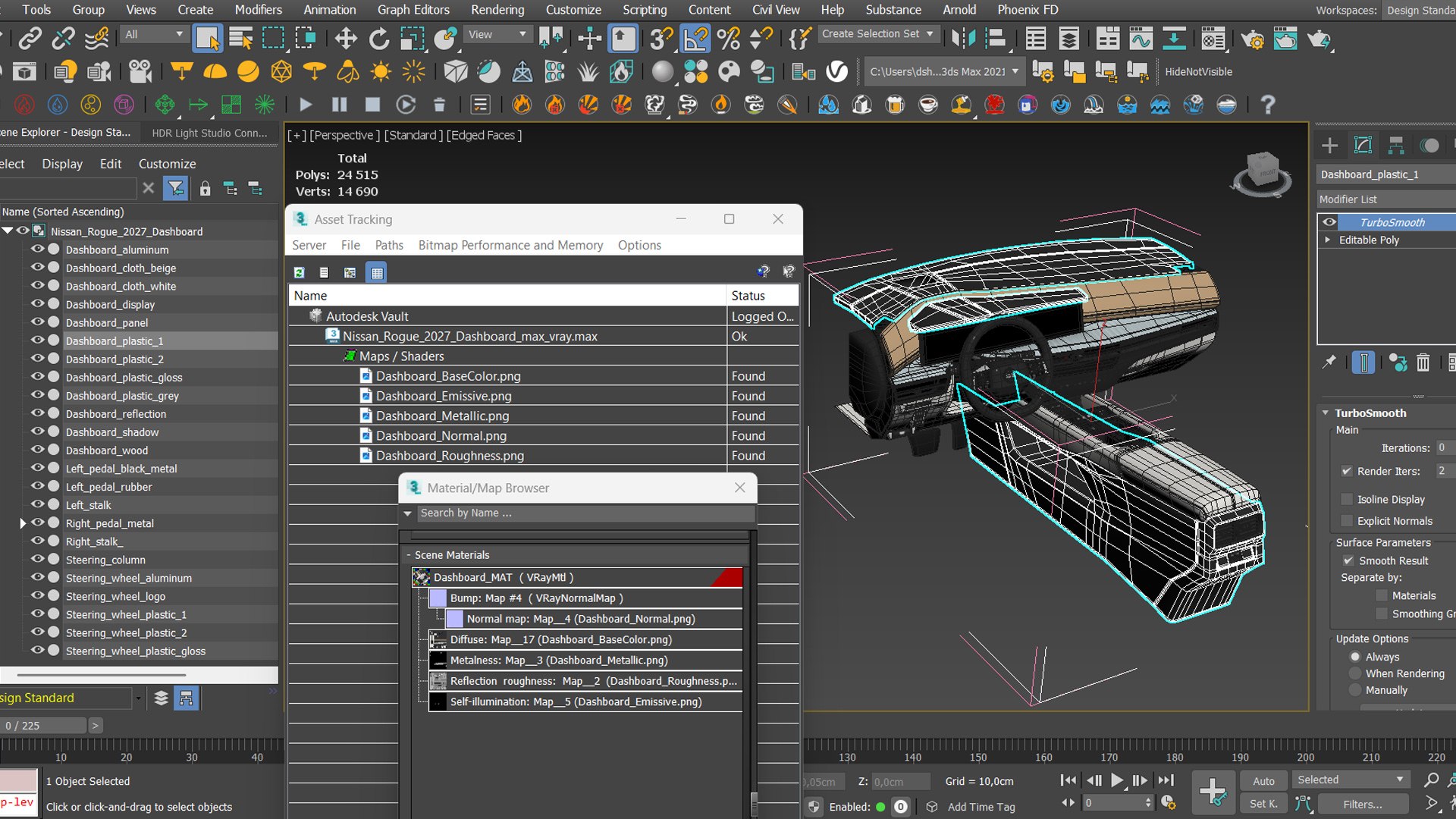Select the Dashboard_MAT VRayMtl material
1456x819 pixels.
pos(577,578)
